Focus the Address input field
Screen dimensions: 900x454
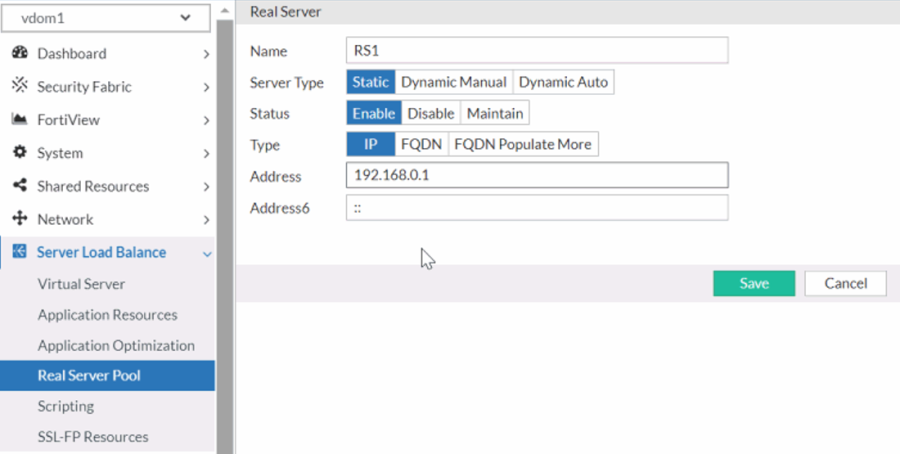(536, 176)
